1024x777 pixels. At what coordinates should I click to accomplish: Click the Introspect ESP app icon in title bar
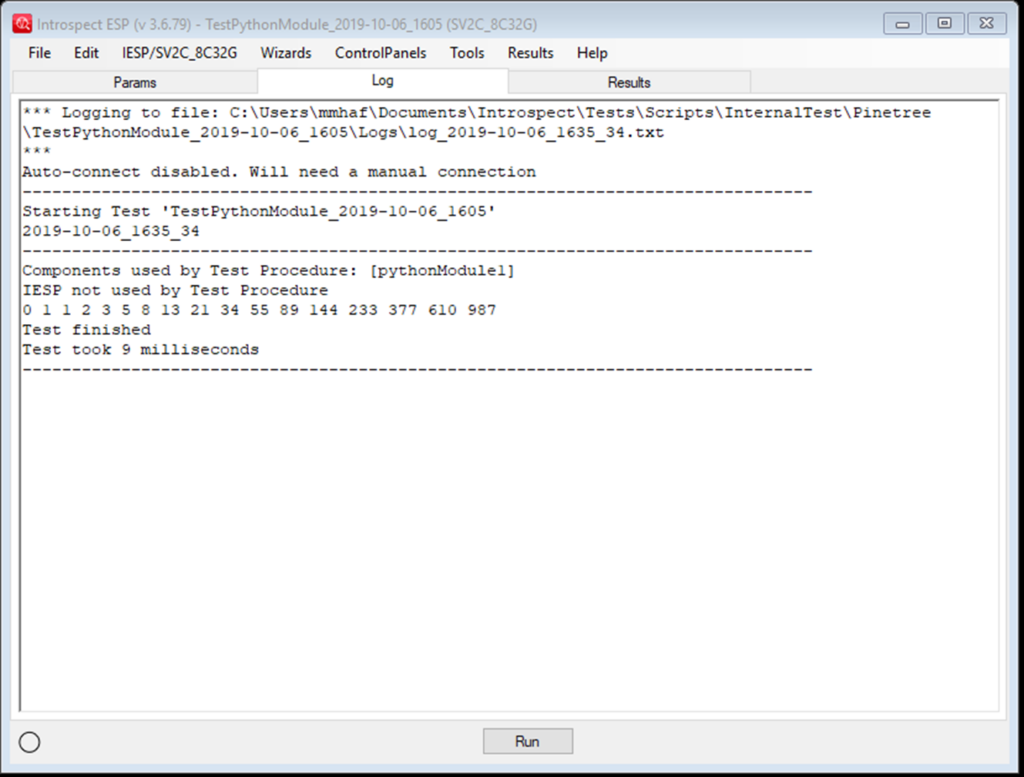pos(22,24)
